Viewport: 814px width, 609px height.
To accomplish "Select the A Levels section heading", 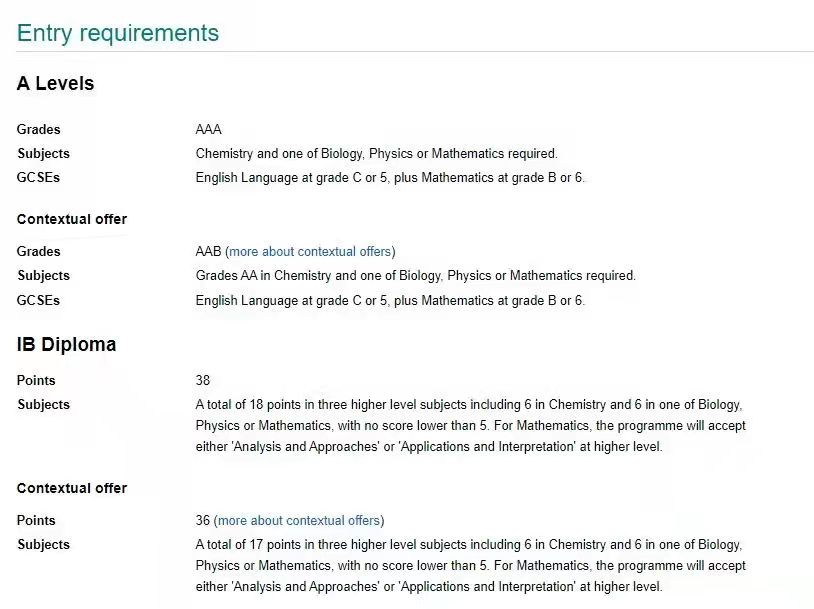I will [56, 84].
